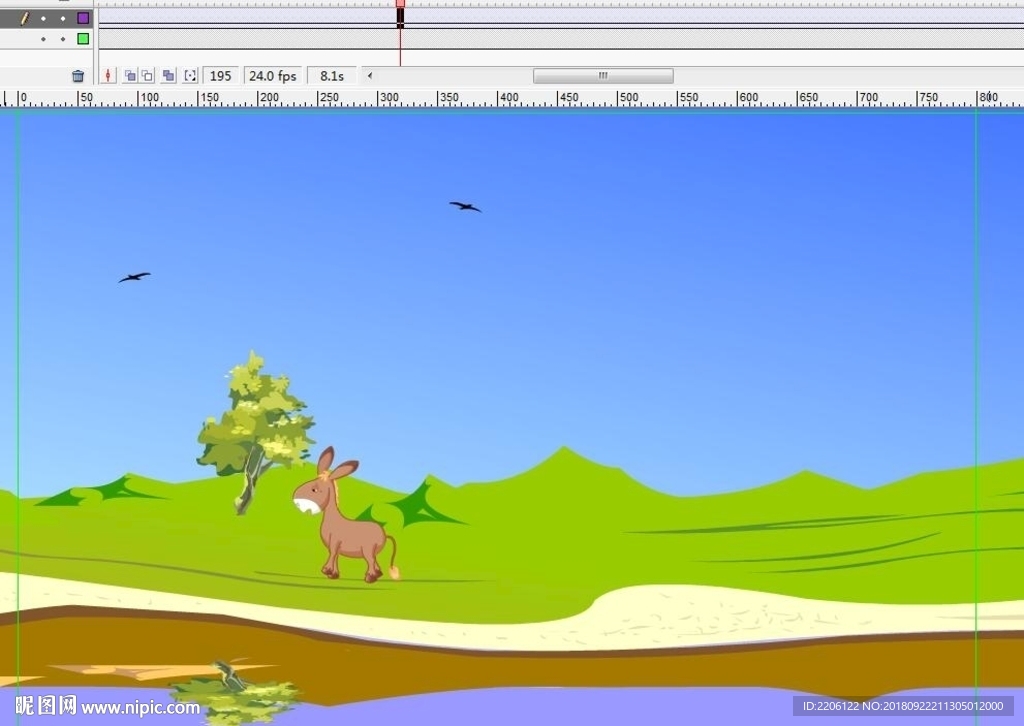Click the red playhead marker on timeline

tap(400, 3)
